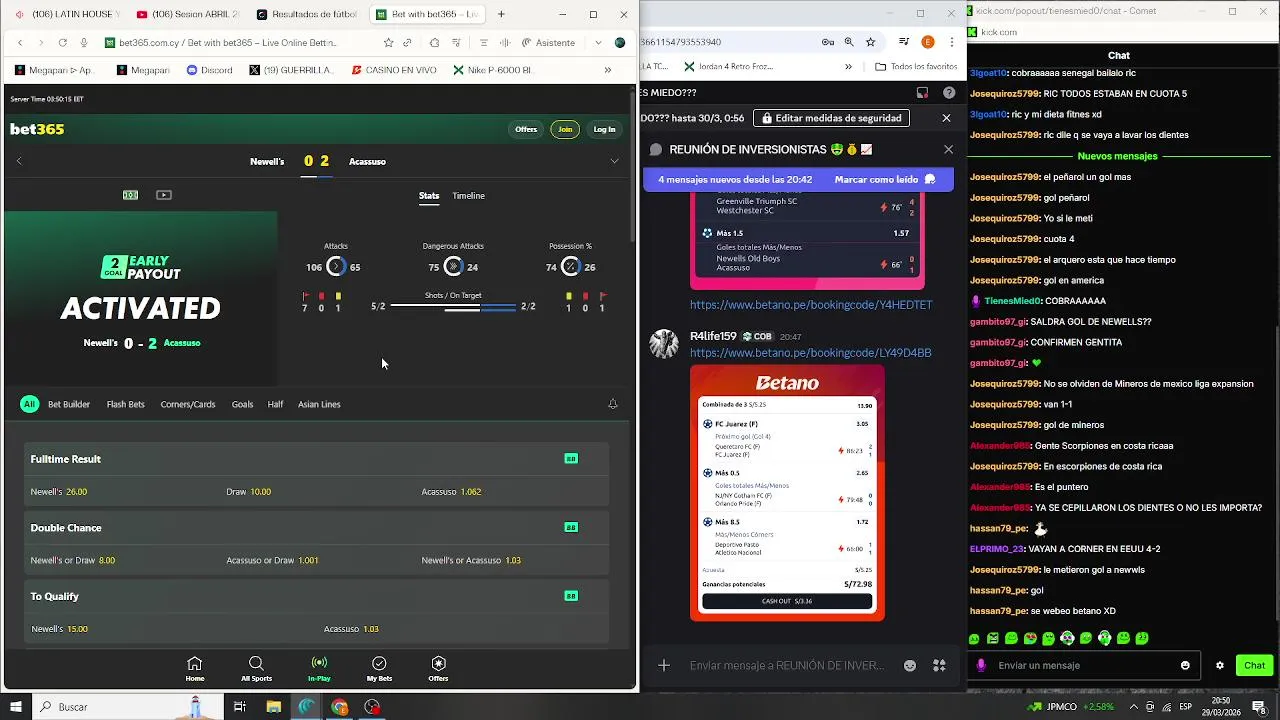Open emoji picker in Discord message box
This screenshot has height=720, width=1280.
(910, 666)
